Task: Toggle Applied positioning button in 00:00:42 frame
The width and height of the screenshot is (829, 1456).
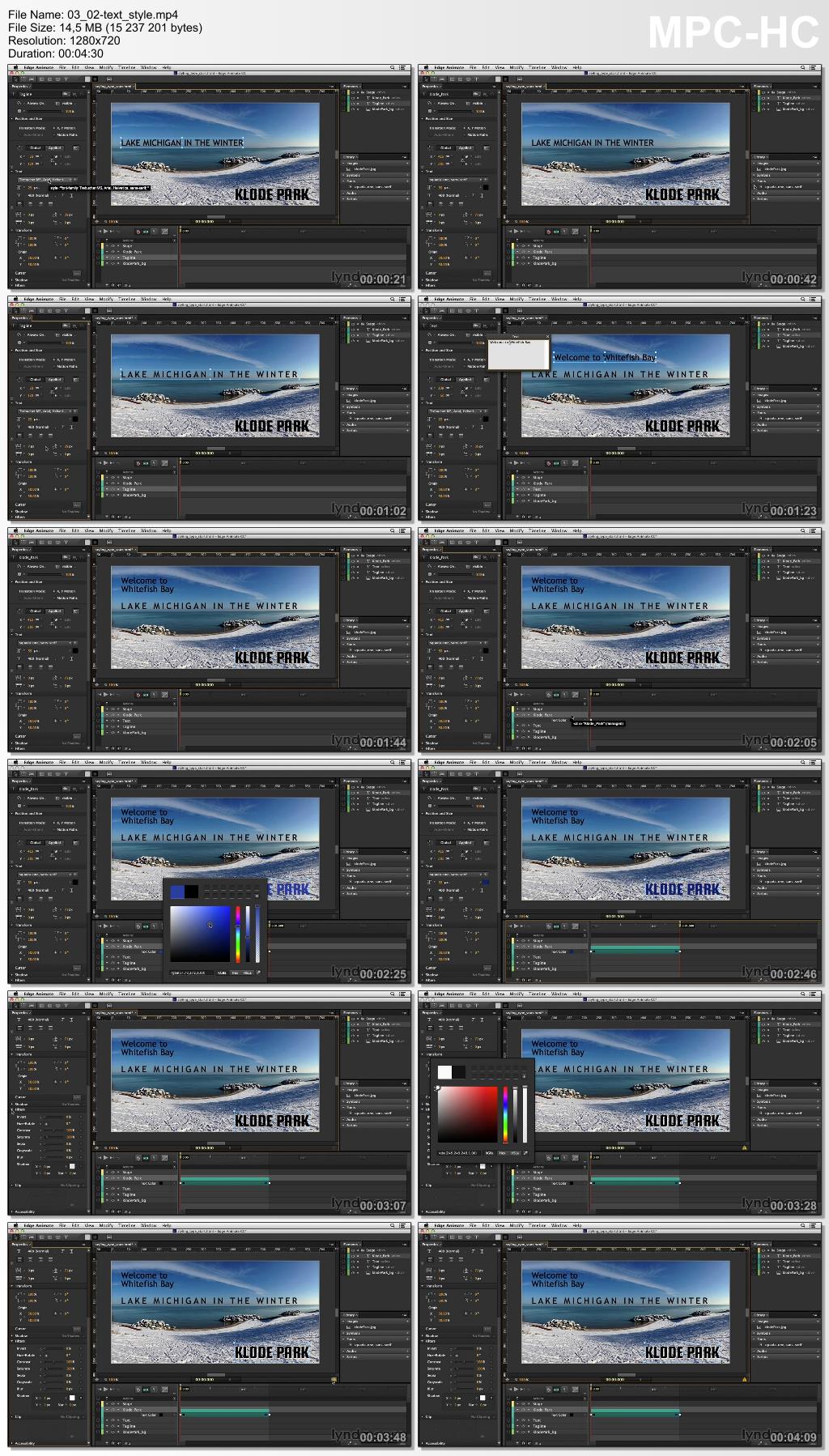Action: coord(466,147)
